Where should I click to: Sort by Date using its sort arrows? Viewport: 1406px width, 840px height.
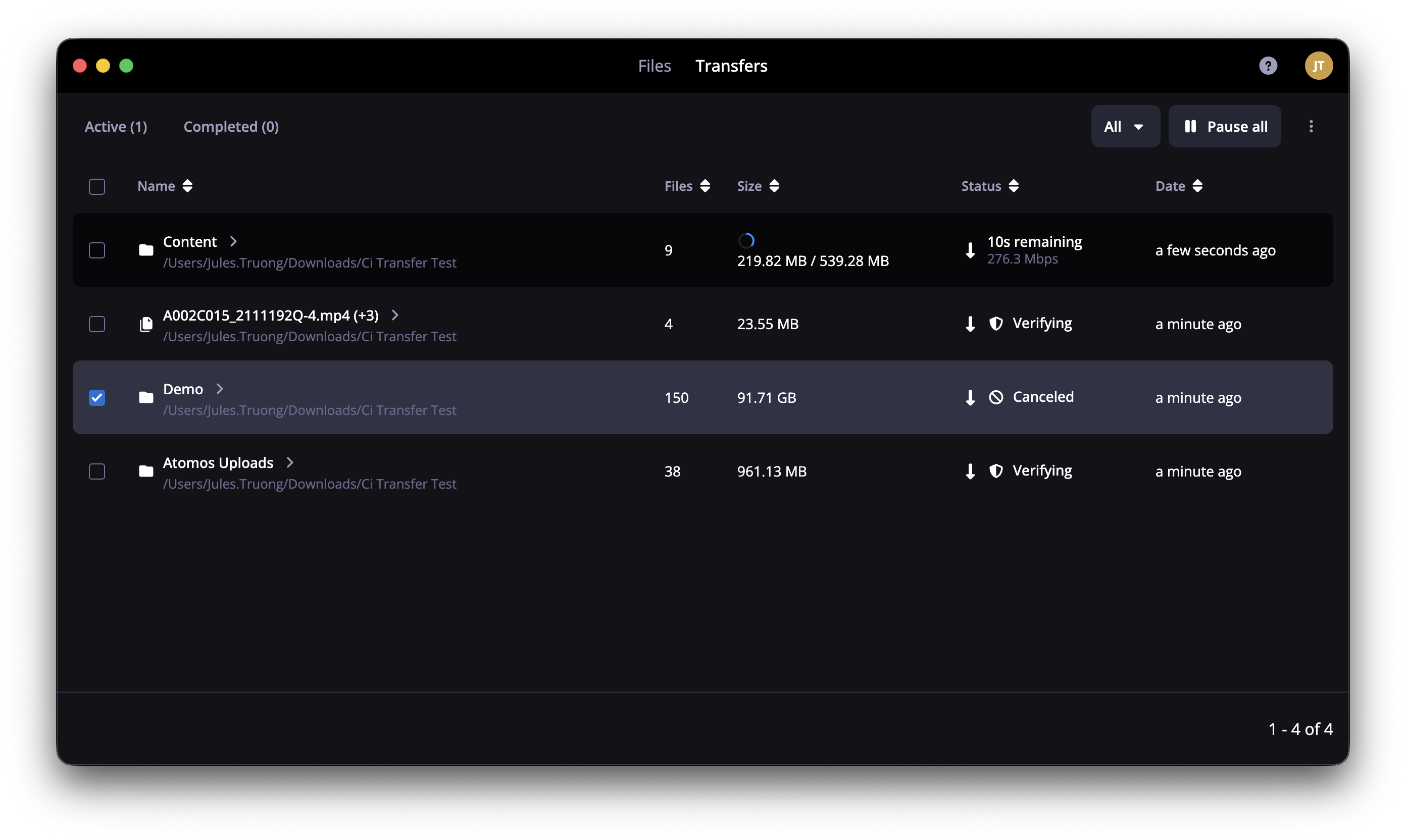(x=1197, y=186)
